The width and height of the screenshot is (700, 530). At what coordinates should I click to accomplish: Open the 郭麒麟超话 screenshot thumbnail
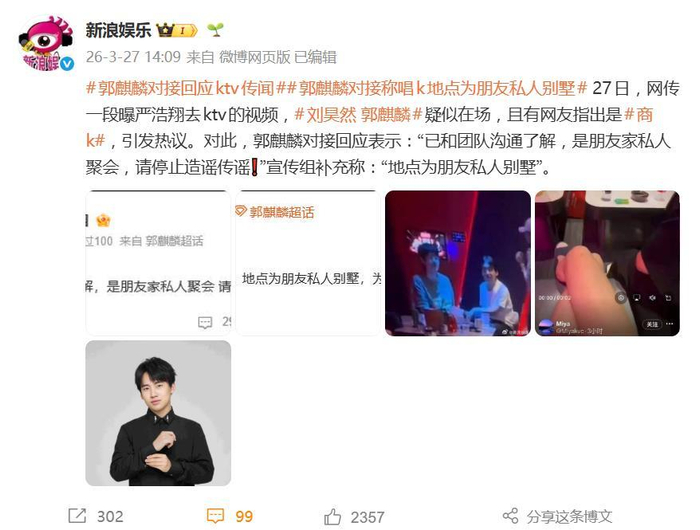click(158, 263)
